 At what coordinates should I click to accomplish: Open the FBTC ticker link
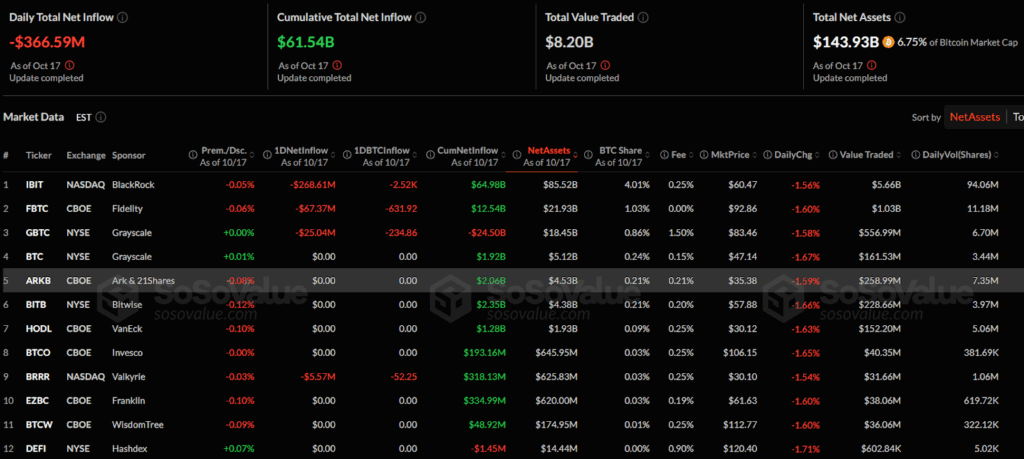38,209
